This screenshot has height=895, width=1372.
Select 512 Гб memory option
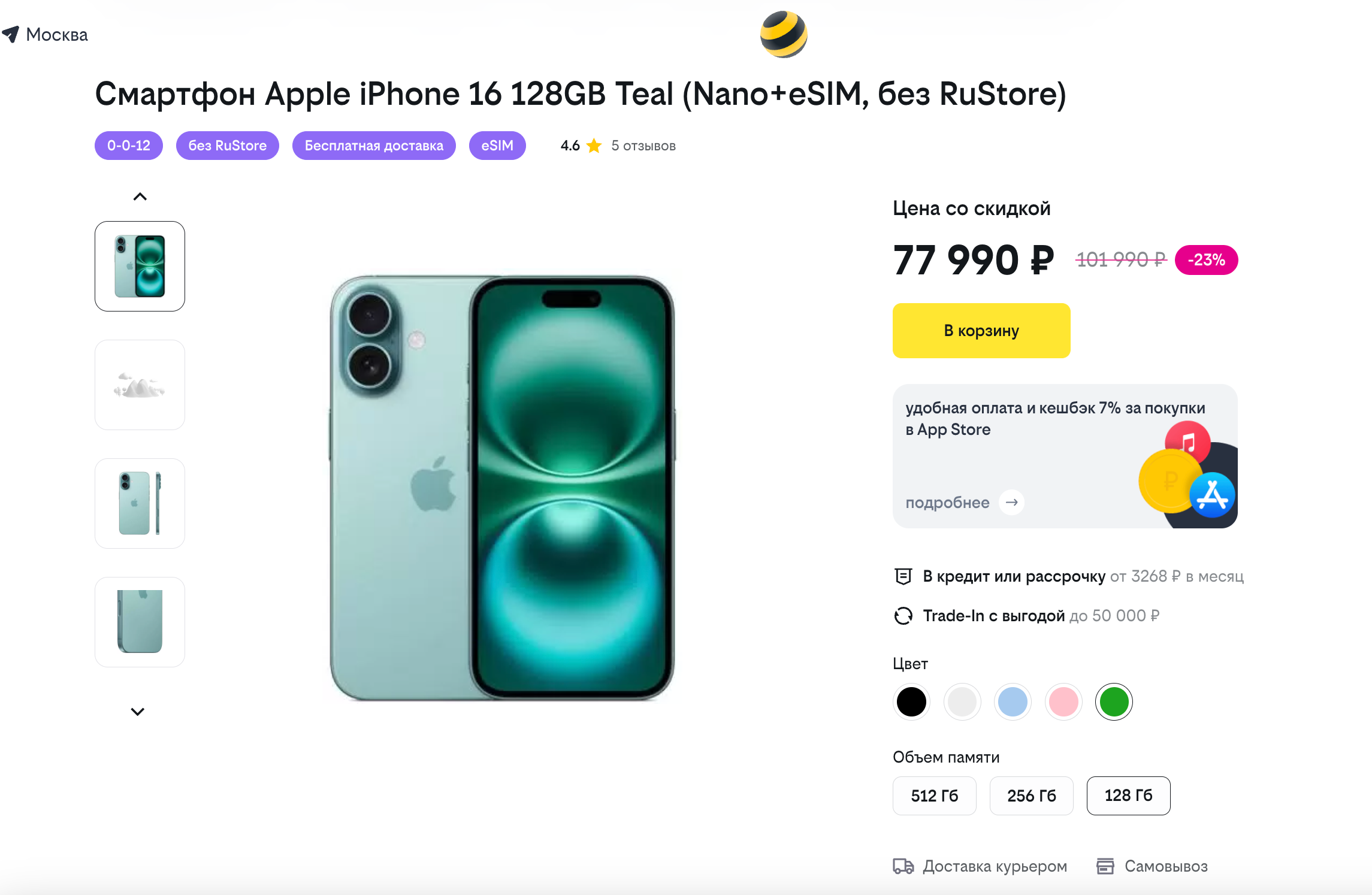click(934, 796)
